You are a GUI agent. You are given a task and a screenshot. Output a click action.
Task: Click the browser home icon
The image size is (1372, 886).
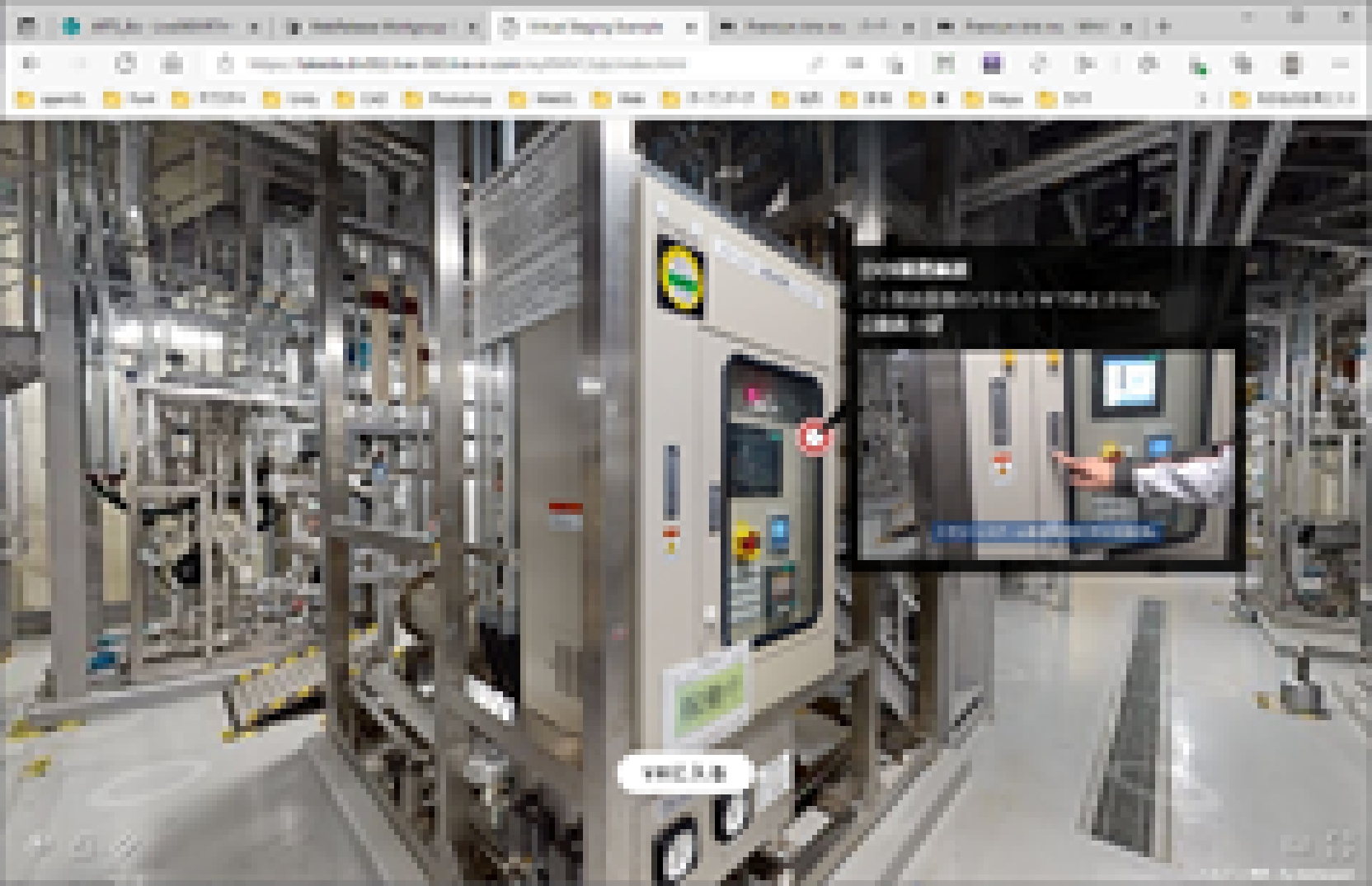pos(172,64)
